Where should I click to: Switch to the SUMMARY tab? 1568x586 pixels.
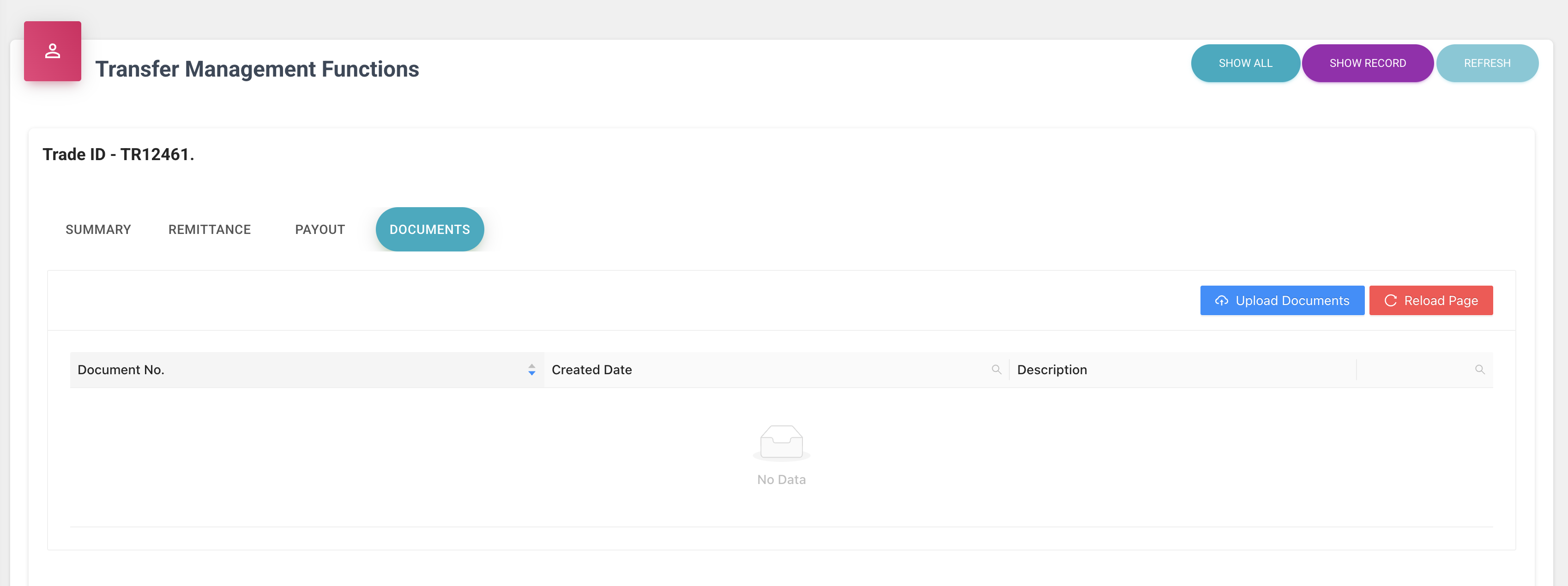tap(98, 229)
